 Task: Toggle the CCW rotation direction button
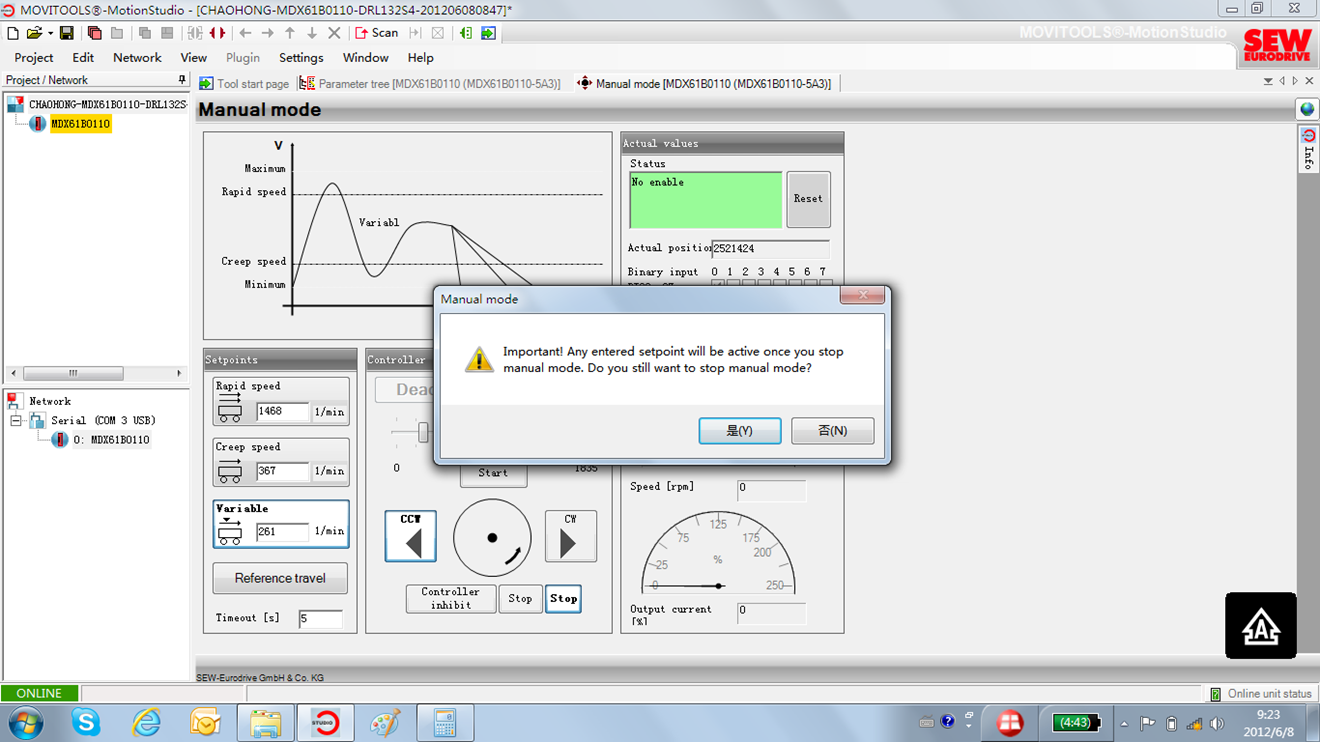410,537
